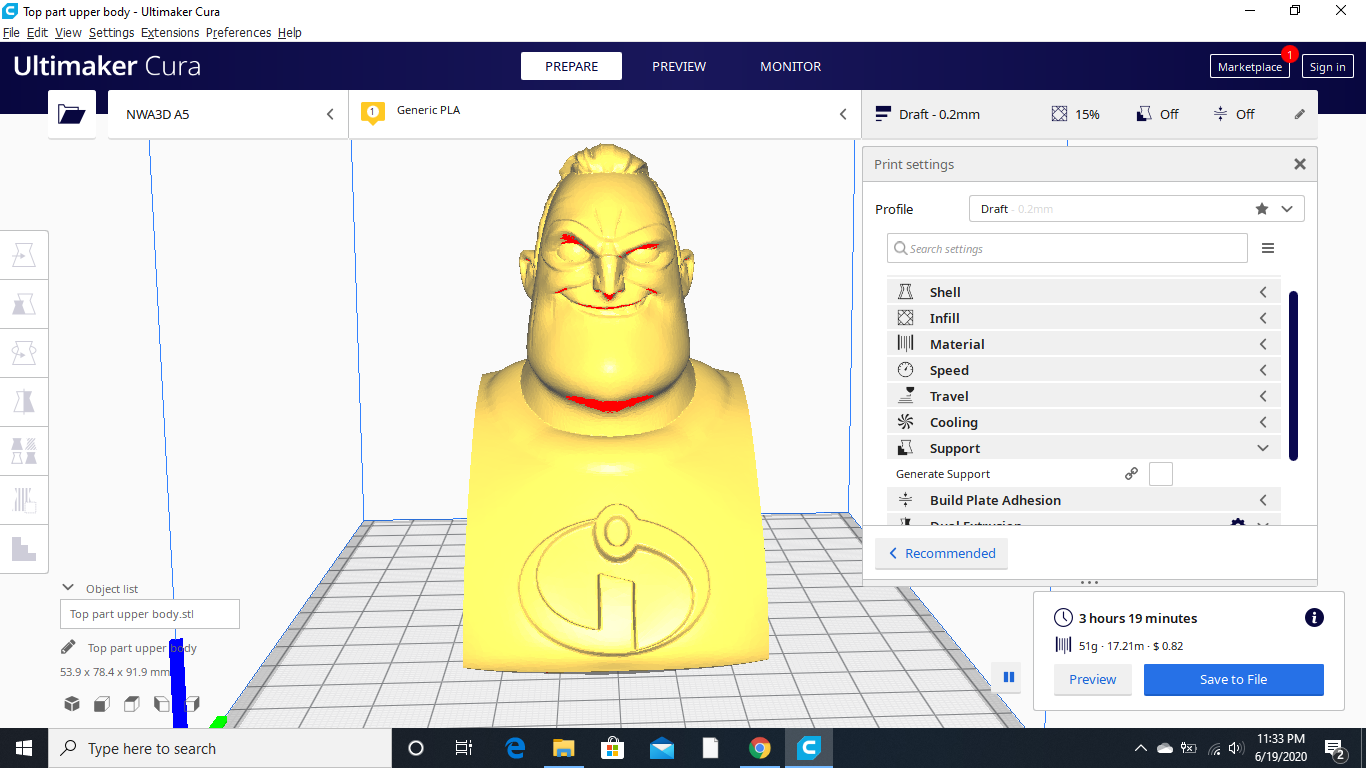Select the Rotate tool in left toolbar
Screen dimensions: 1366x768
pos(24,353)
